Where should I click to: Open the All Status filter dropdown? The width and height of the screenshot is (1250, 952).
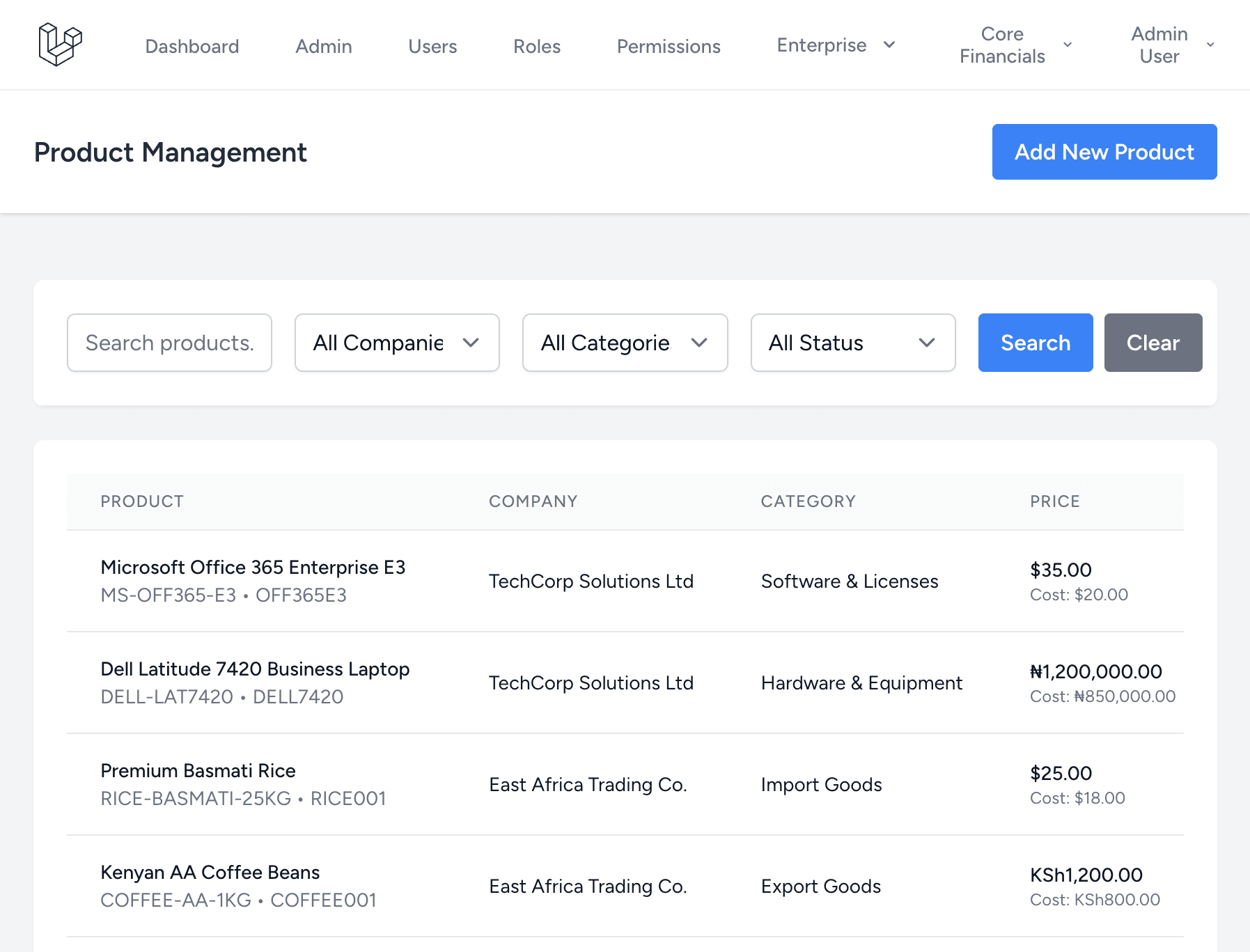point(853,343)
